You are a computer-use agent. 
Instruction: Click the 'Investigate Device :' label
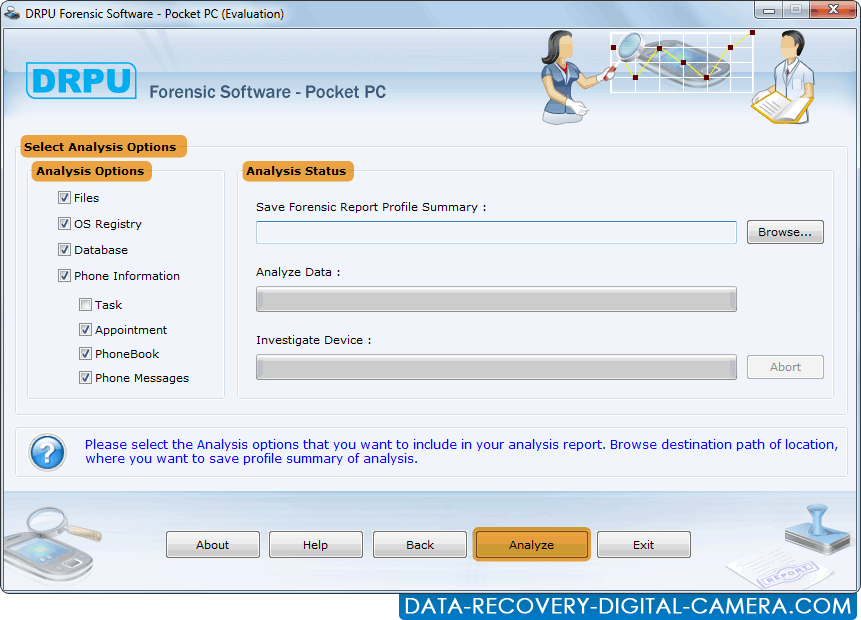(314, 340)
